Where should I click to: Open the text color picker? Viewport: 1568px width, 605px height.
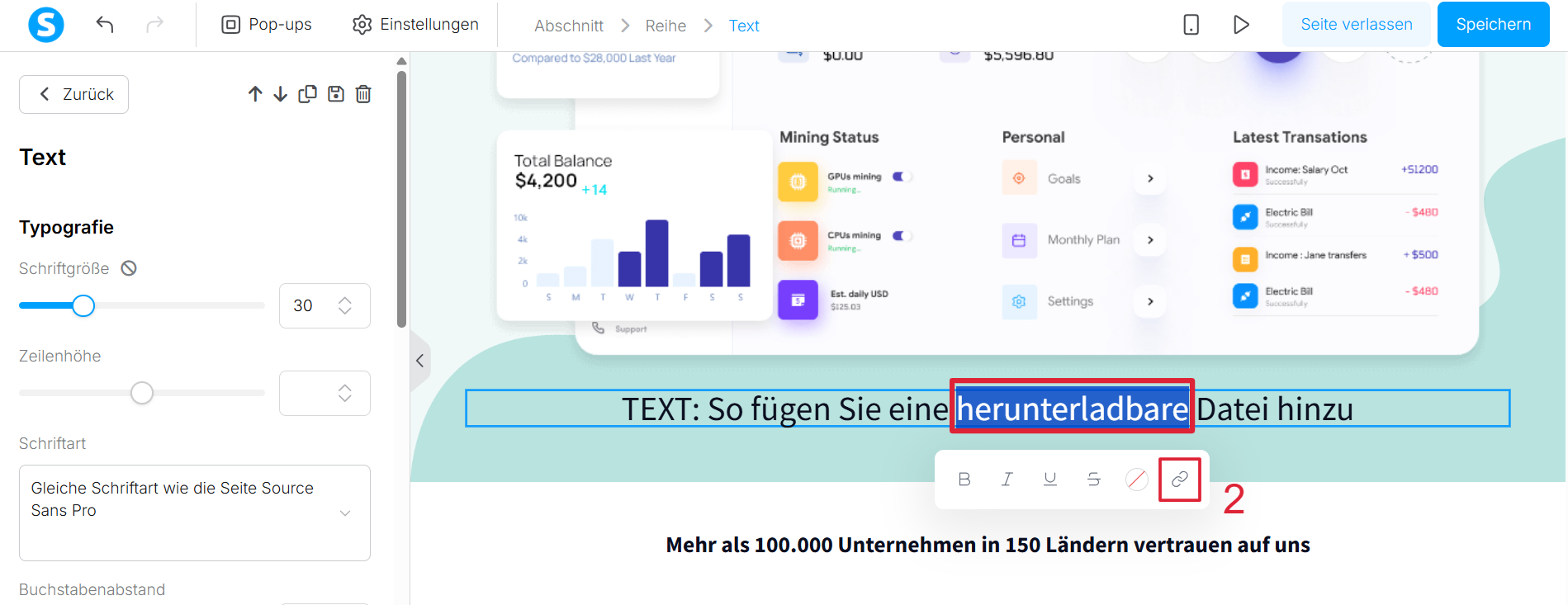pyautogui.click(x=1137, y=479)
